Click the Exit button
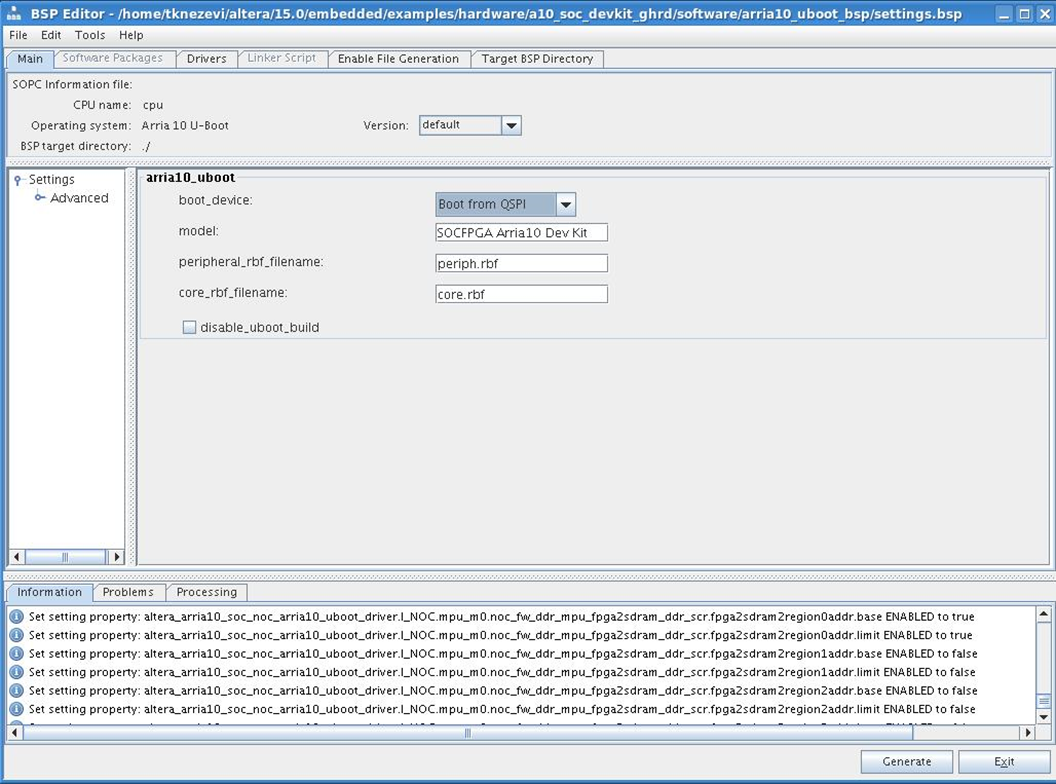Viewport: 1056px width, 784px height. [1003, 762]
